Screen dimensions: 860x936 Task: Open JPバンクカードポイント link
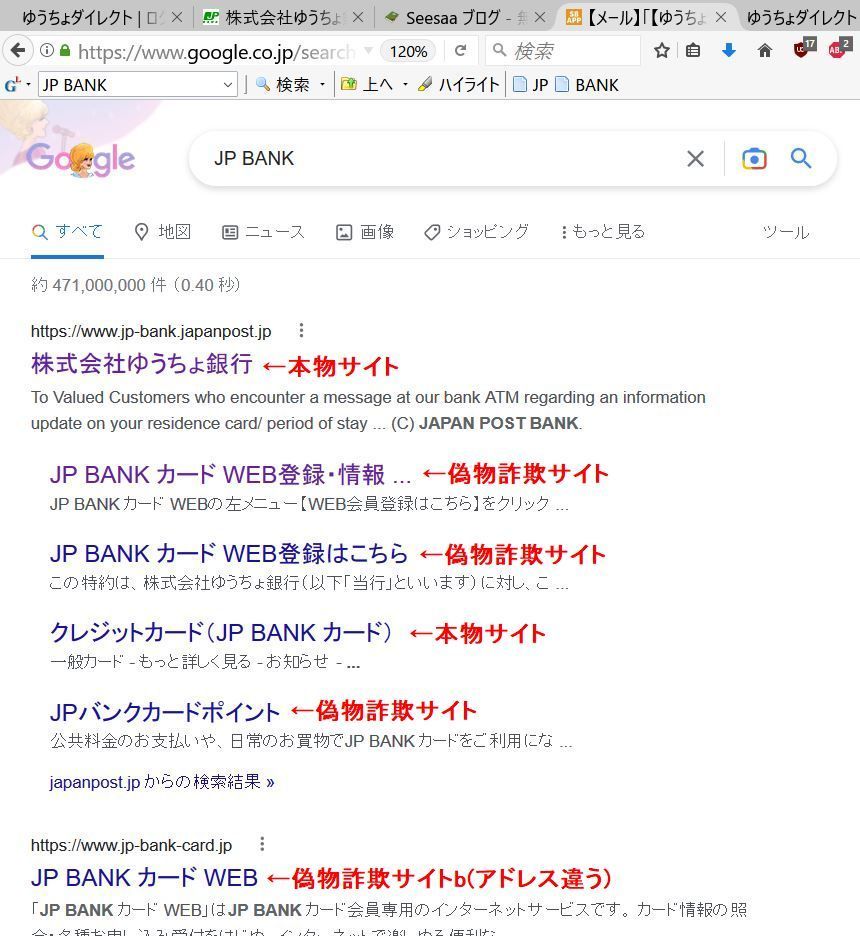pos(165,712)
